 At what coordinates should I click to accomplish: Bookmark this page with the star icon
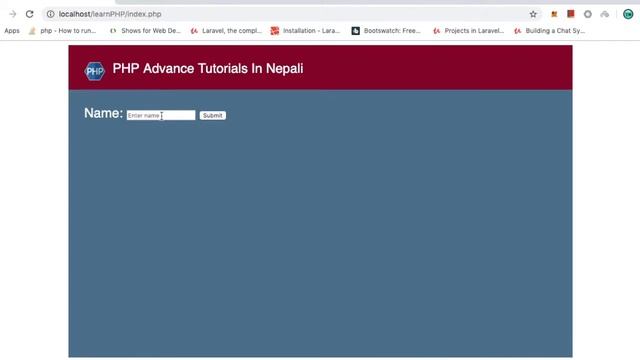pos(533,14)
